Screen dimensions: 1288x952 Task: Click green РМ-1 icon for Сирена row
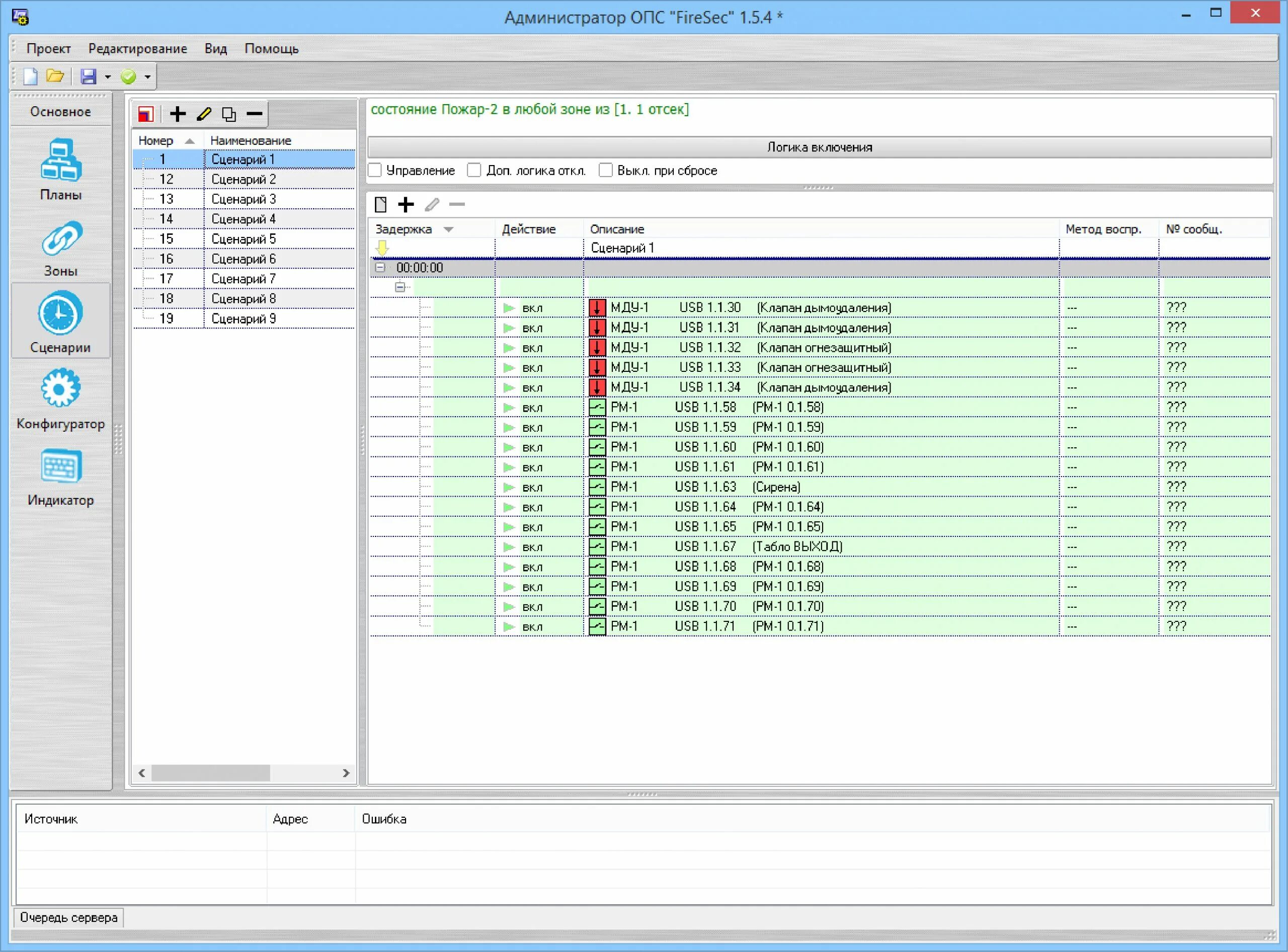tap(597, 487)
